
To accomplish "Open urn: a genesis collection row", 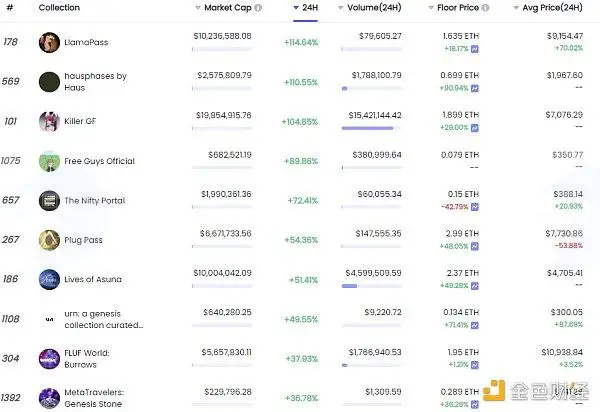I will coord(300,319).
